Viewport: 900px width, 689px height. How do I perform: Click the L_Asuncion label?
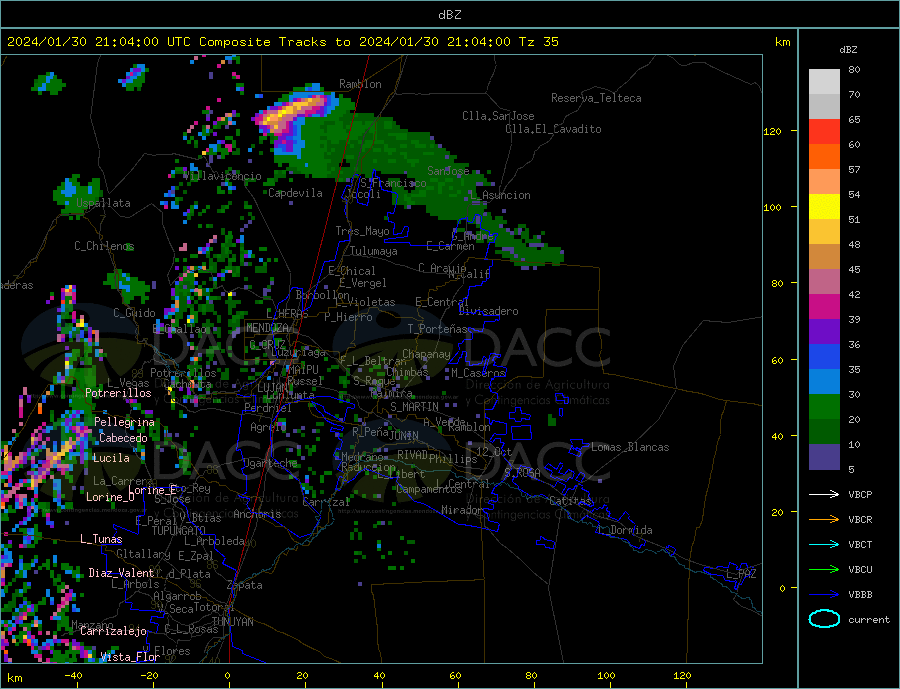pyautogui.click(x=501, y=195)
